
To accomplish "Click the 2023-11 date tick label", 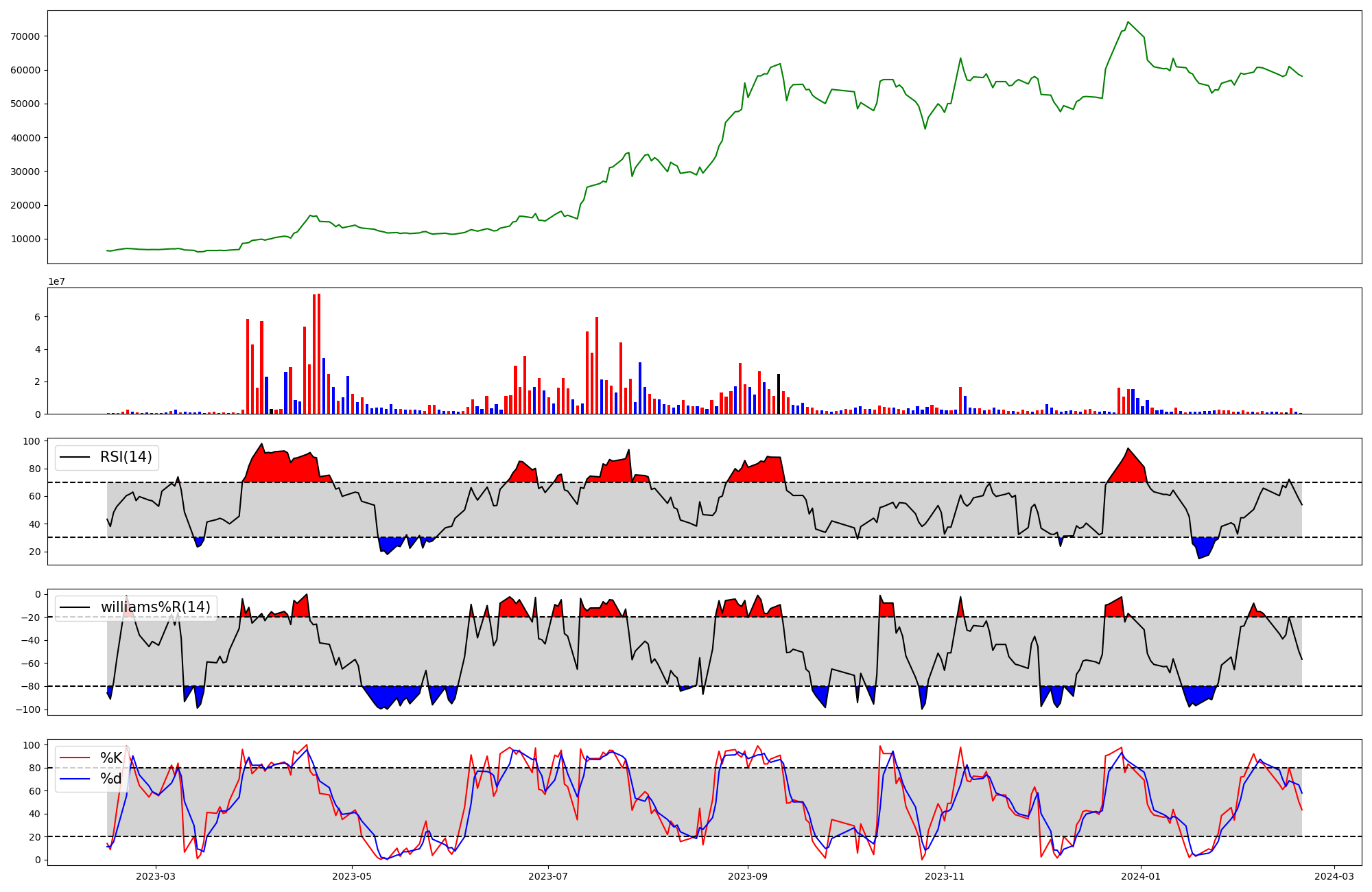I will (x=945, y=876).
